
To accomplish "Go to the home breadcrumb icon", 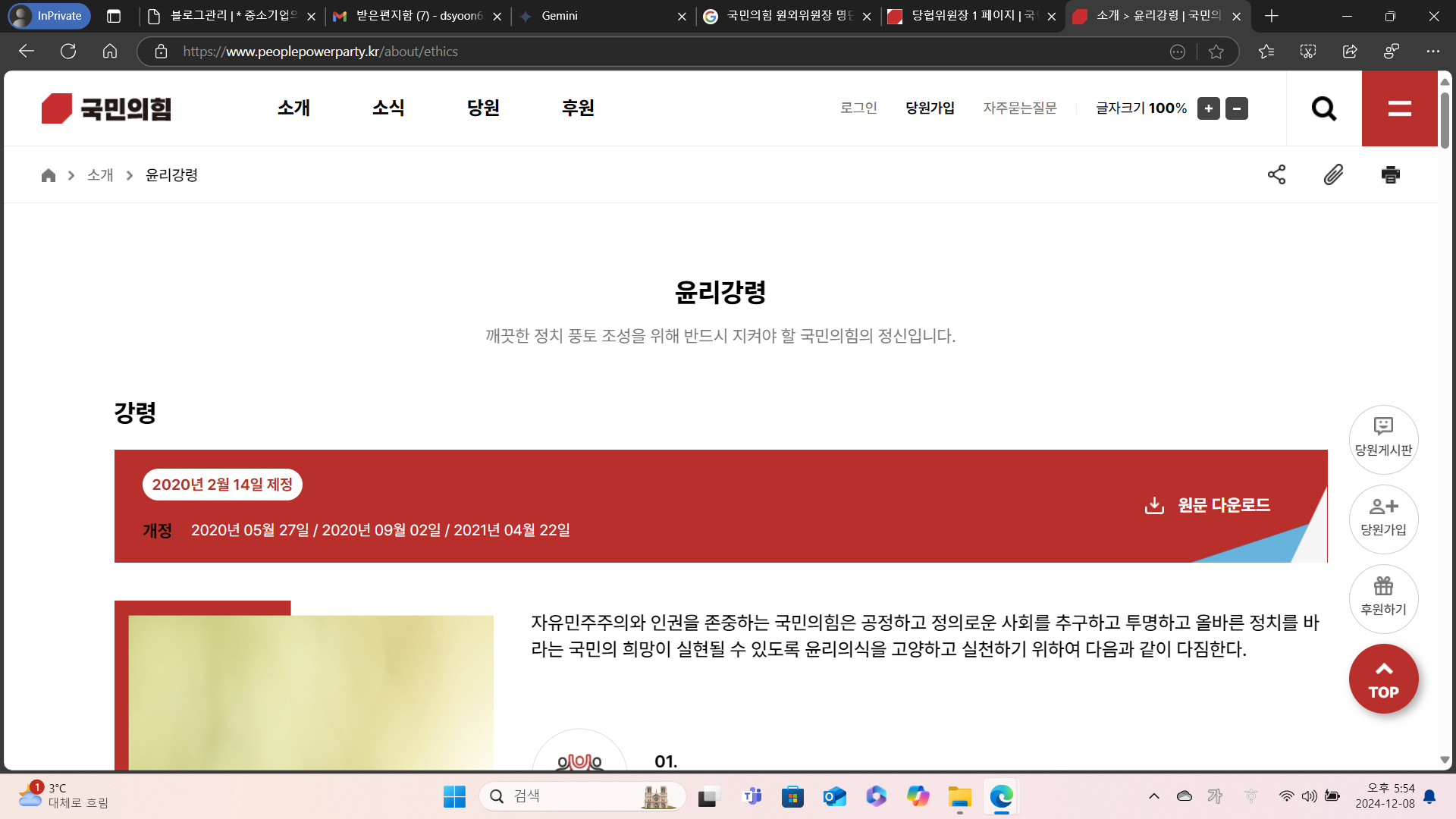I will coord(49,175).
